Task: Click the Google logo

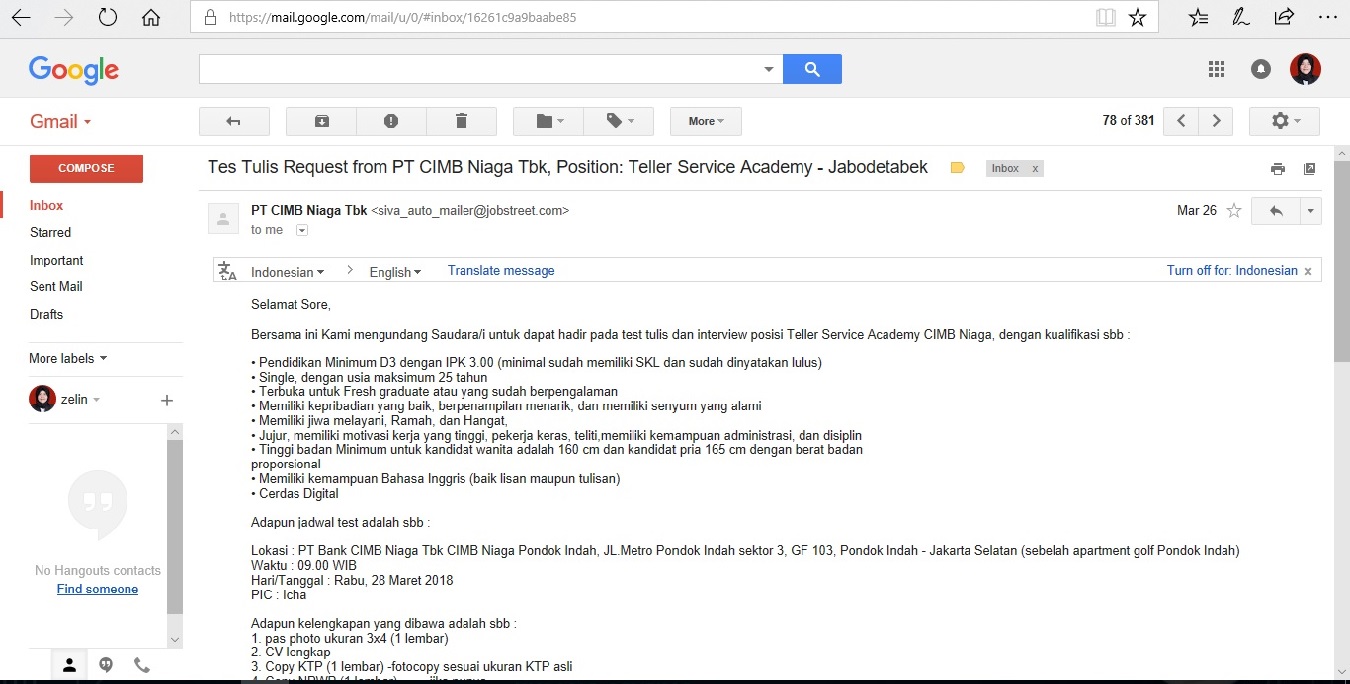Action: point(74,69)
